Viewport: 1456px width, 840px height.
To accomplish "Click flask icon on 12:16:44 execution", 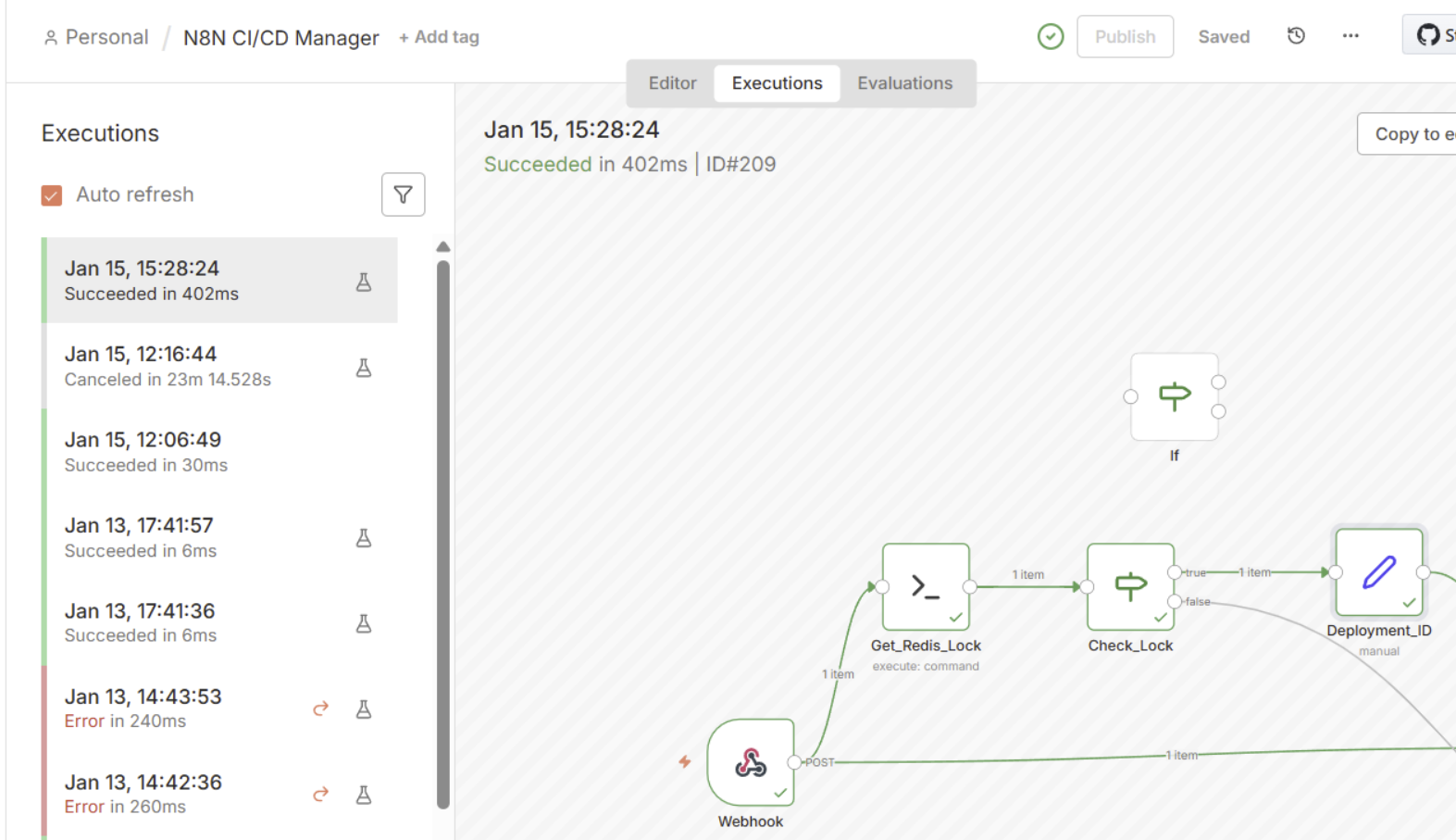I will [x=364, y=368].
